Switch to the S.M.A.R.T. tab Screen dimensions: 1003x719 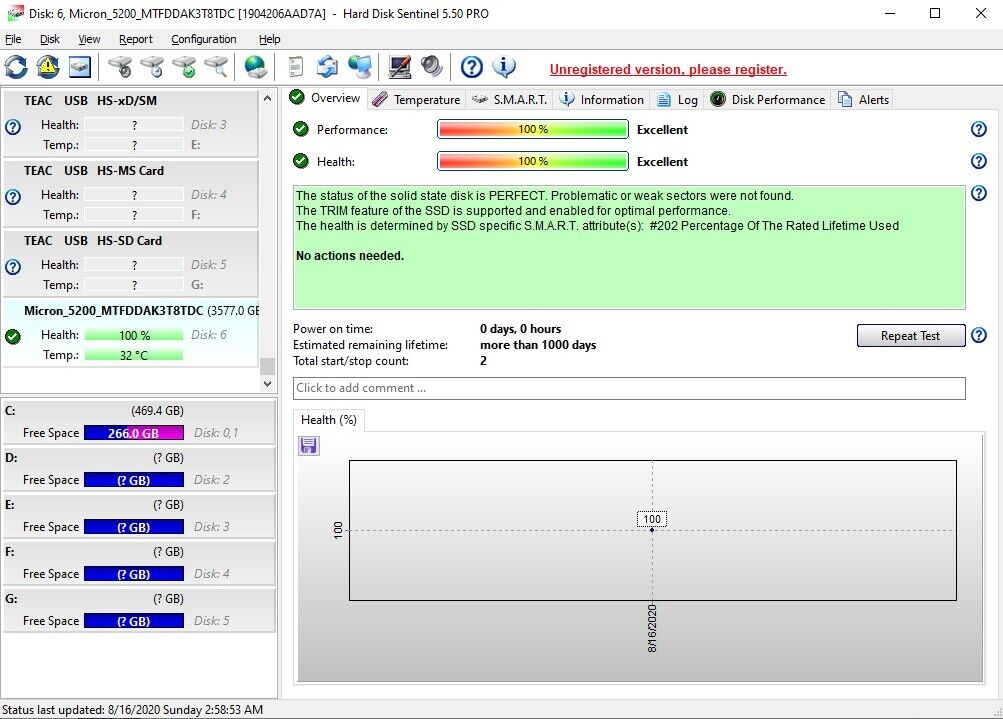[519, 99]
